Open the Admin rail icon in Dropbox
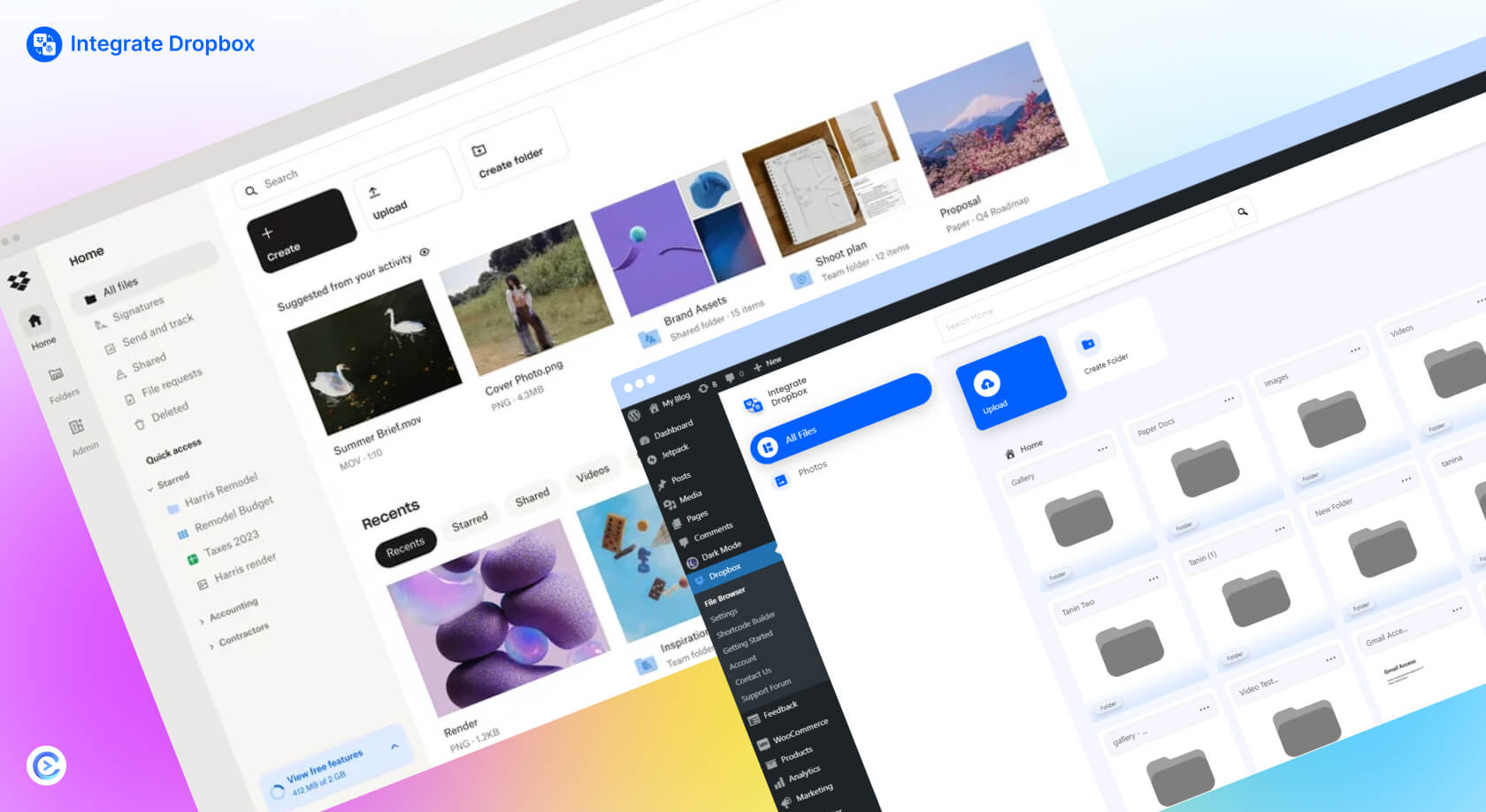 (77, 427)
